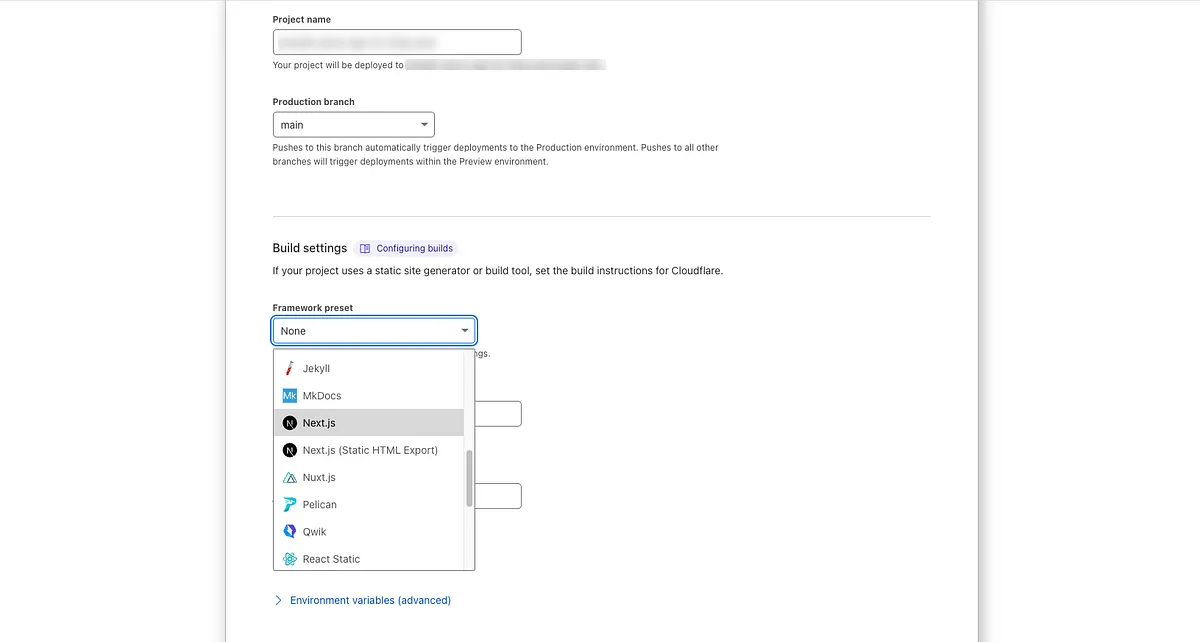Click the MkDocs logo icon
Image resolution: width=1200 pixels, height=642 pixels.
290,395
